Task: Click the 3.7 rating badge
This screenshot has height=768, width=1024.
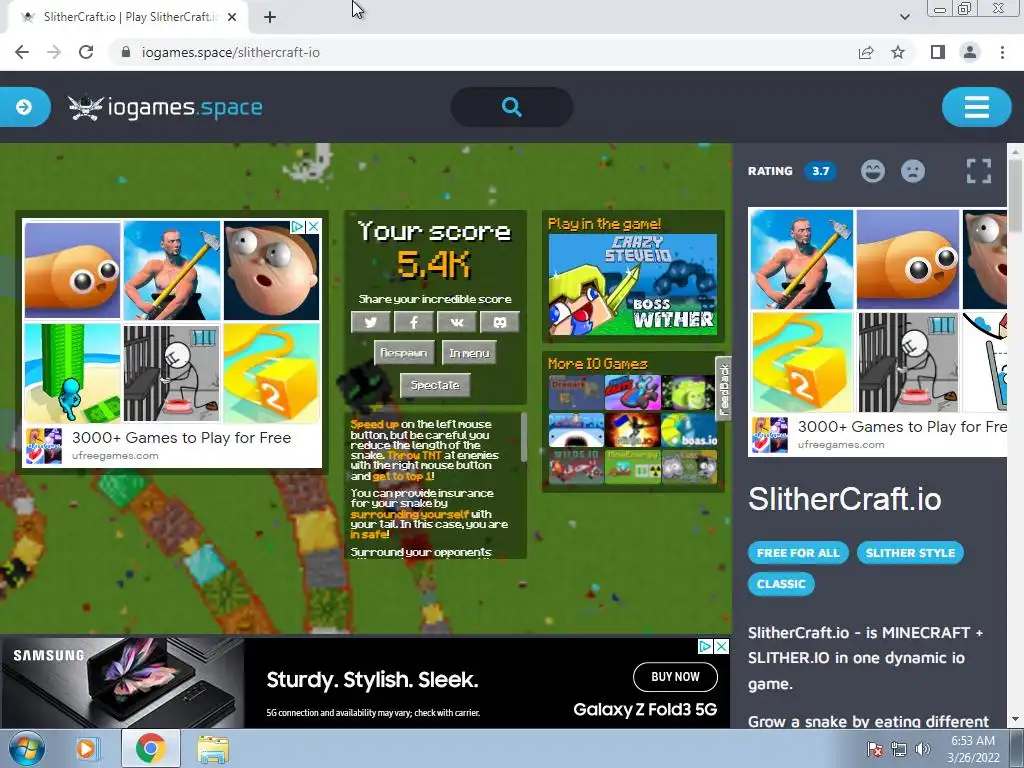Action: pyautogui.click(x=820, y=171)
